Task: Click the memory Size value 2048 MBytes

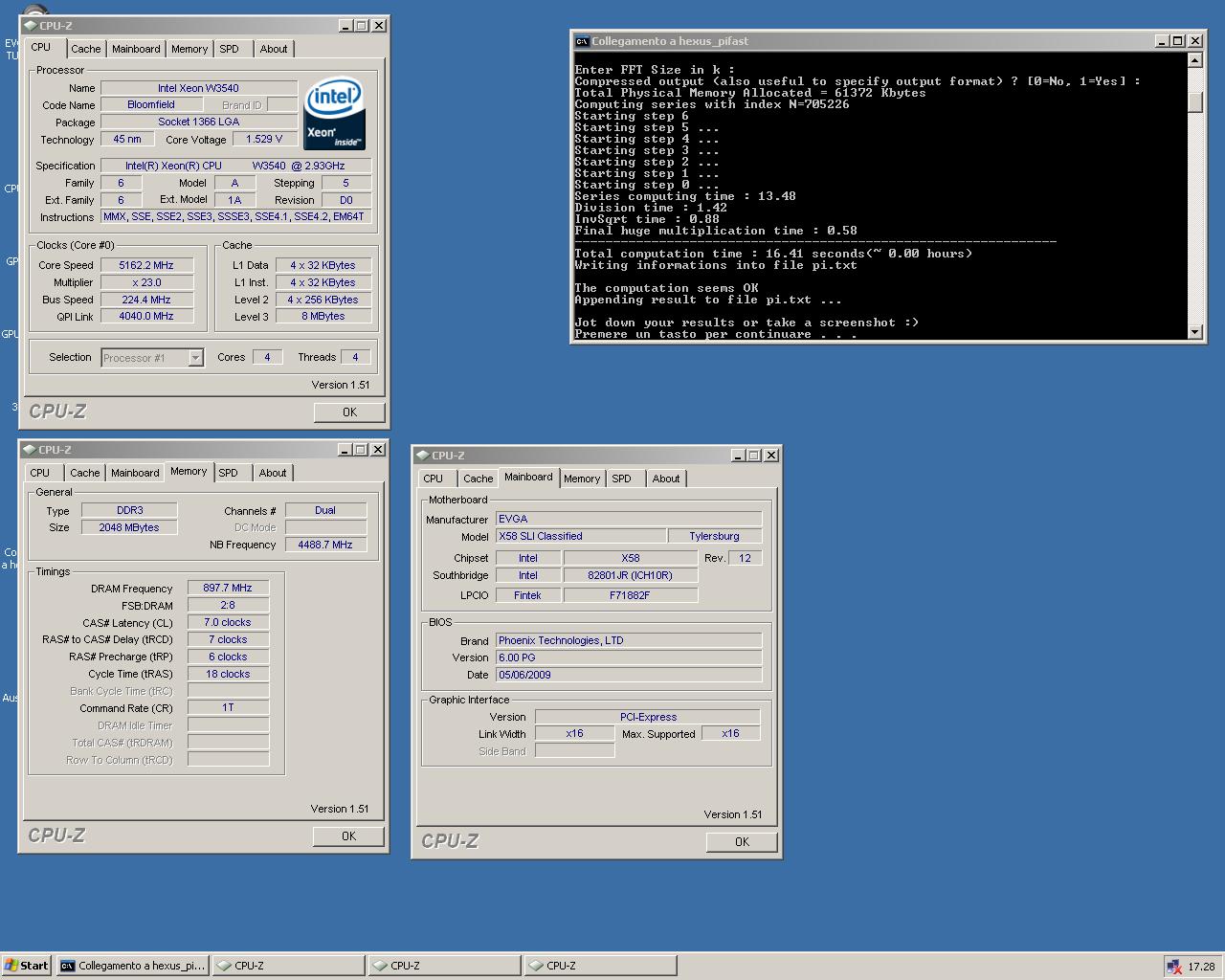Action: tap(129, 527)
